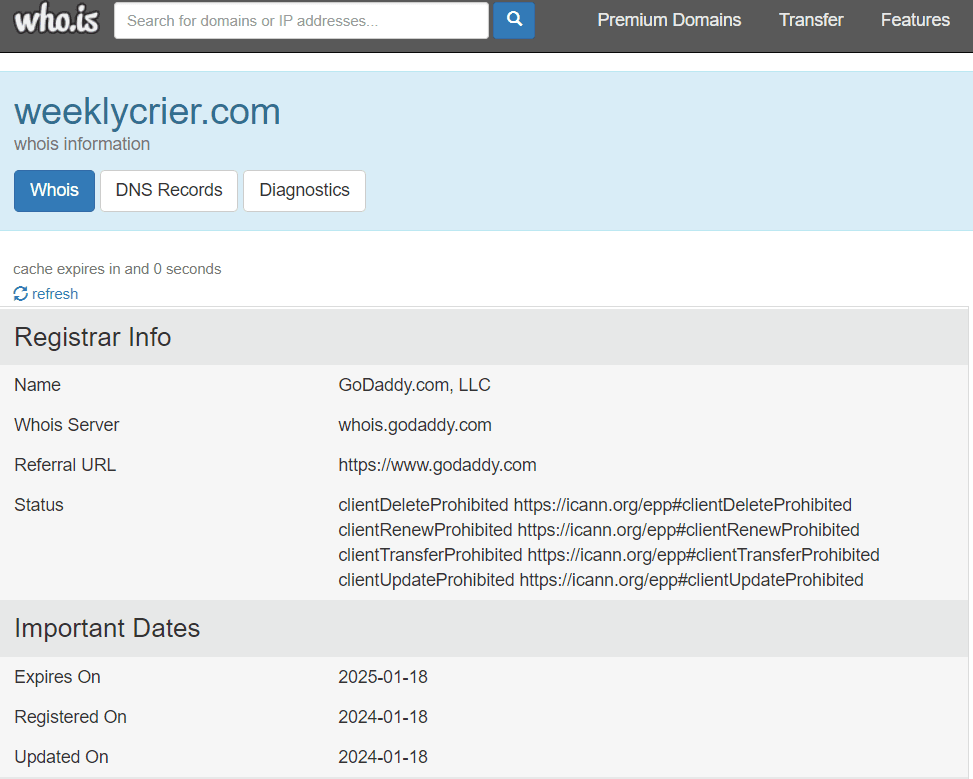Viewport: 973px width, 779px height.
Task: Click the 'Expires On' label
Action: point(57,677)
